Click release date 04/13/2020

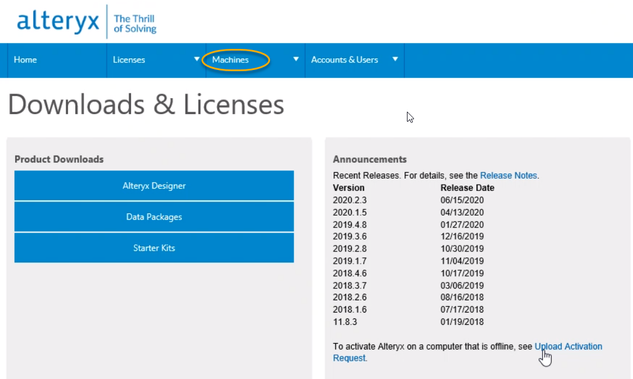(x=462, y=212)
